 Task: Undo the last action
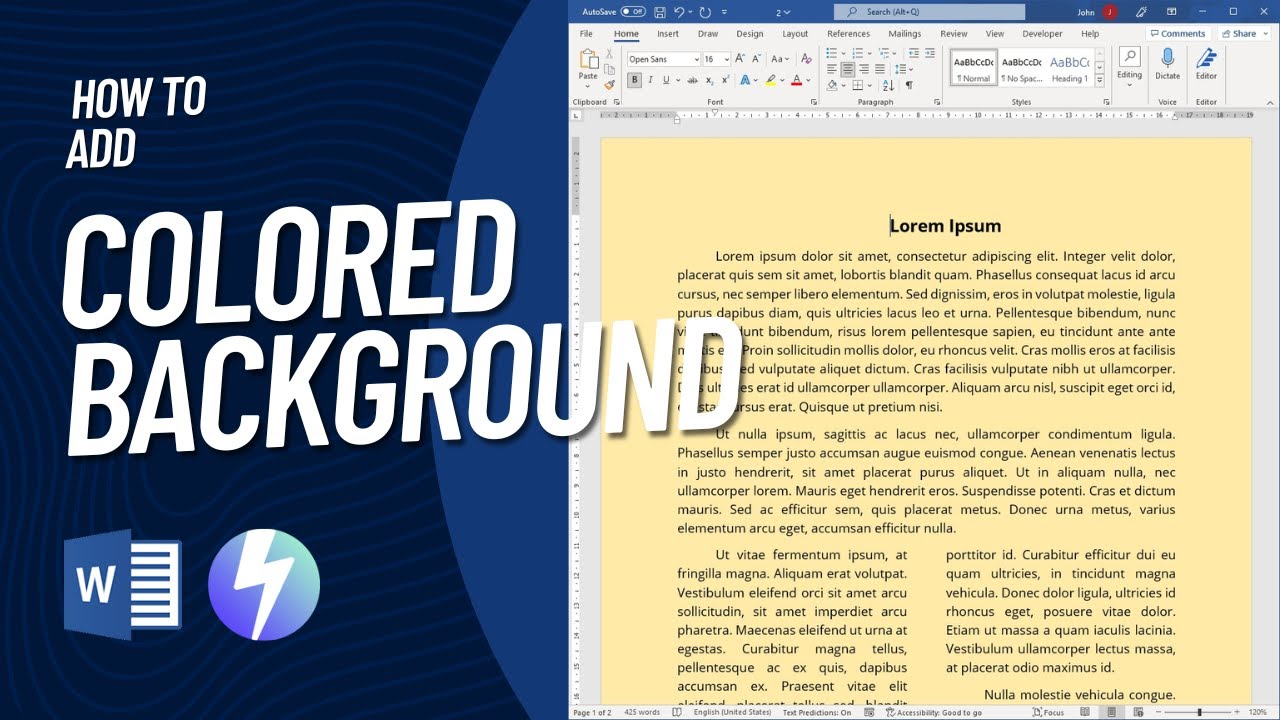(679, 12)
